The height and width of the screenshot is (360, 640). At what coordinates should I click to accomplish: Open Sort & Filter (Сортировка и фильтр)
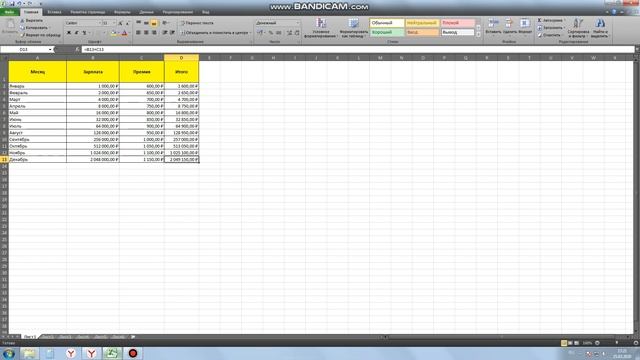click(578, 28)
